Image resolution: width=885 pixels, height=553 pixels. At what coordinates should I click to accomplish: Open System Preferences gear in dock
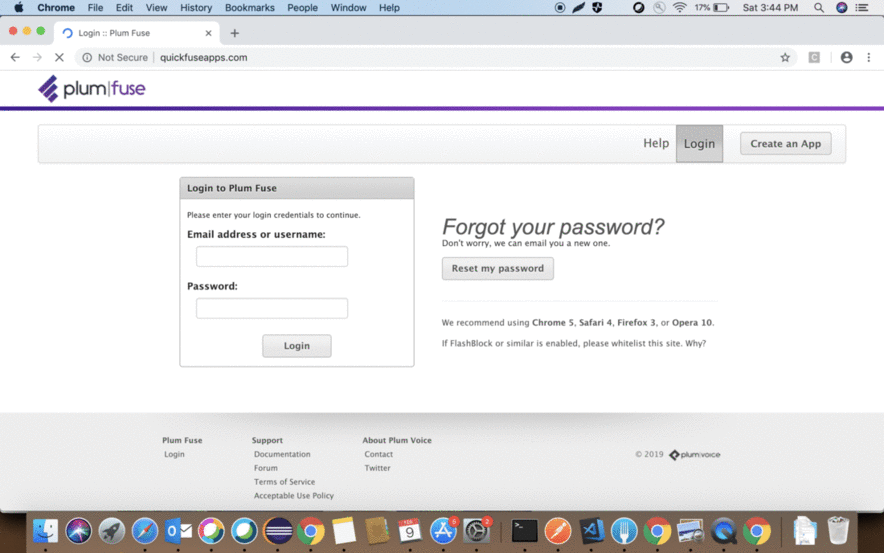tap(476, 530)
